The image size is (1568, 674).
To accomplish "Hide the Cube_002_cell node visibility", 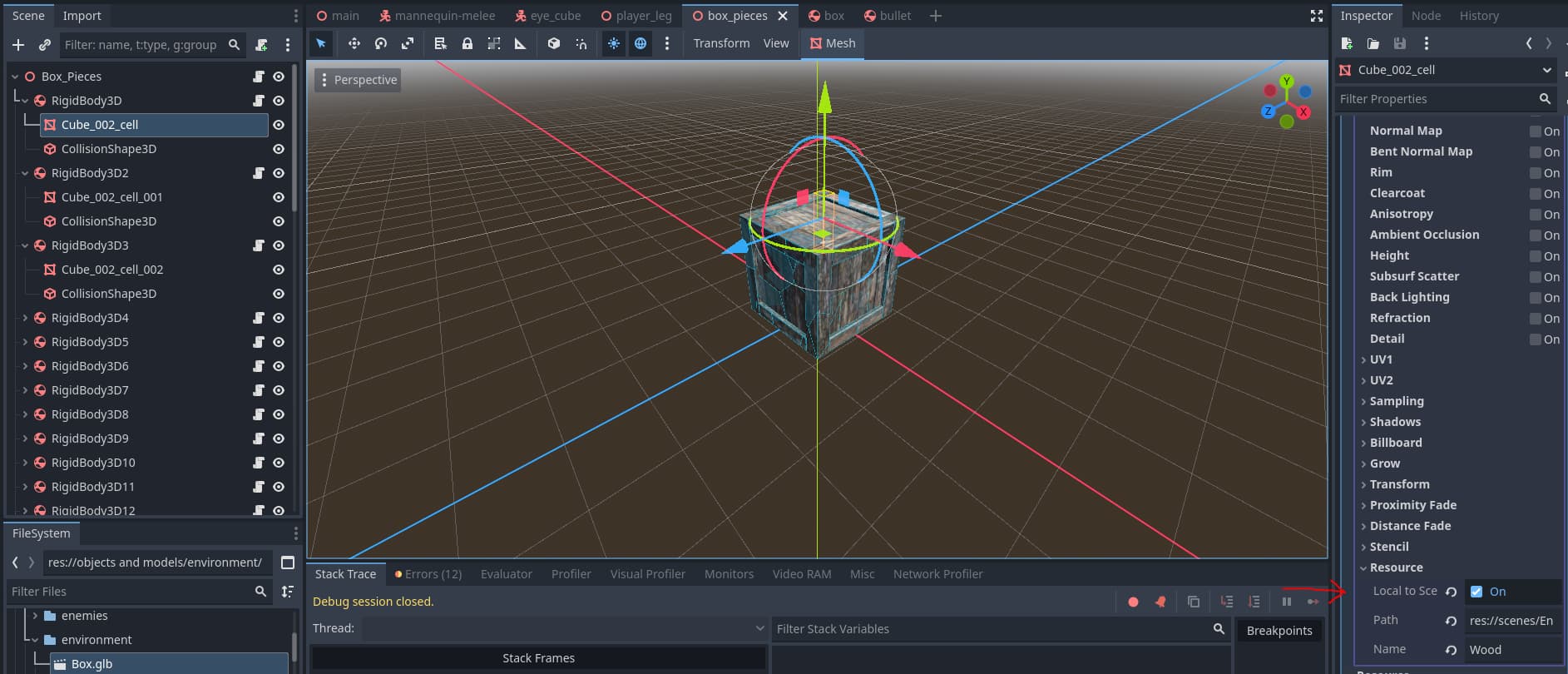I will [x=279, y=125].
